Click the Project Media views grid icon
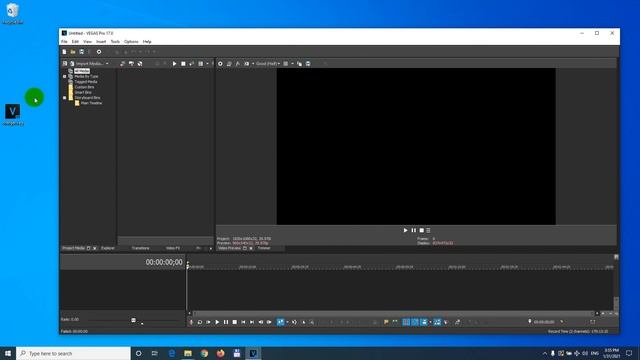The width and height of the screenshot is (640, 360). pos(200,64)
